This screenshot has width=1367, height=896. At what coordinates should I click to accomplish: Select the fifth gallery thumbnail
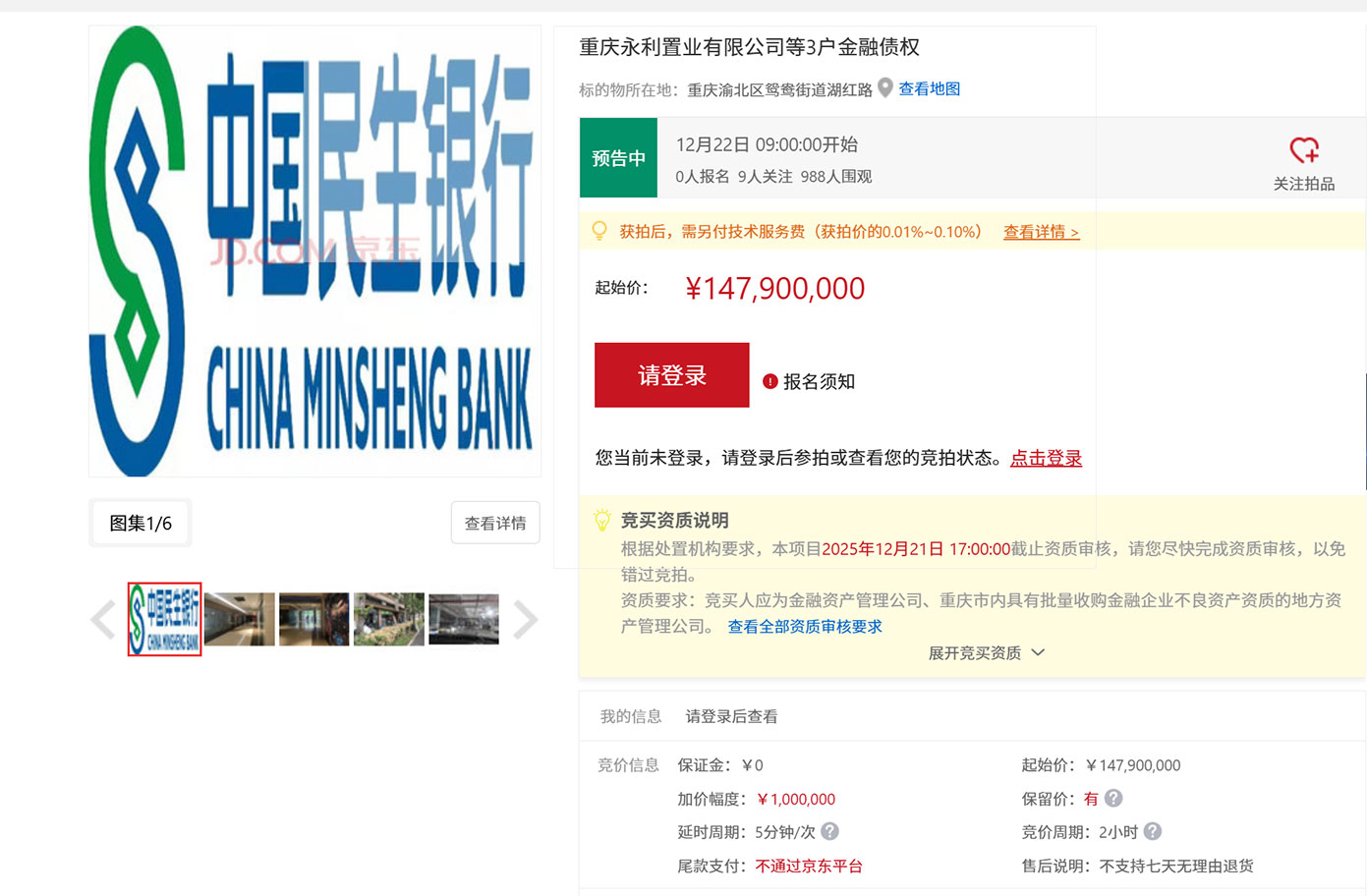[x=464, y=619]
